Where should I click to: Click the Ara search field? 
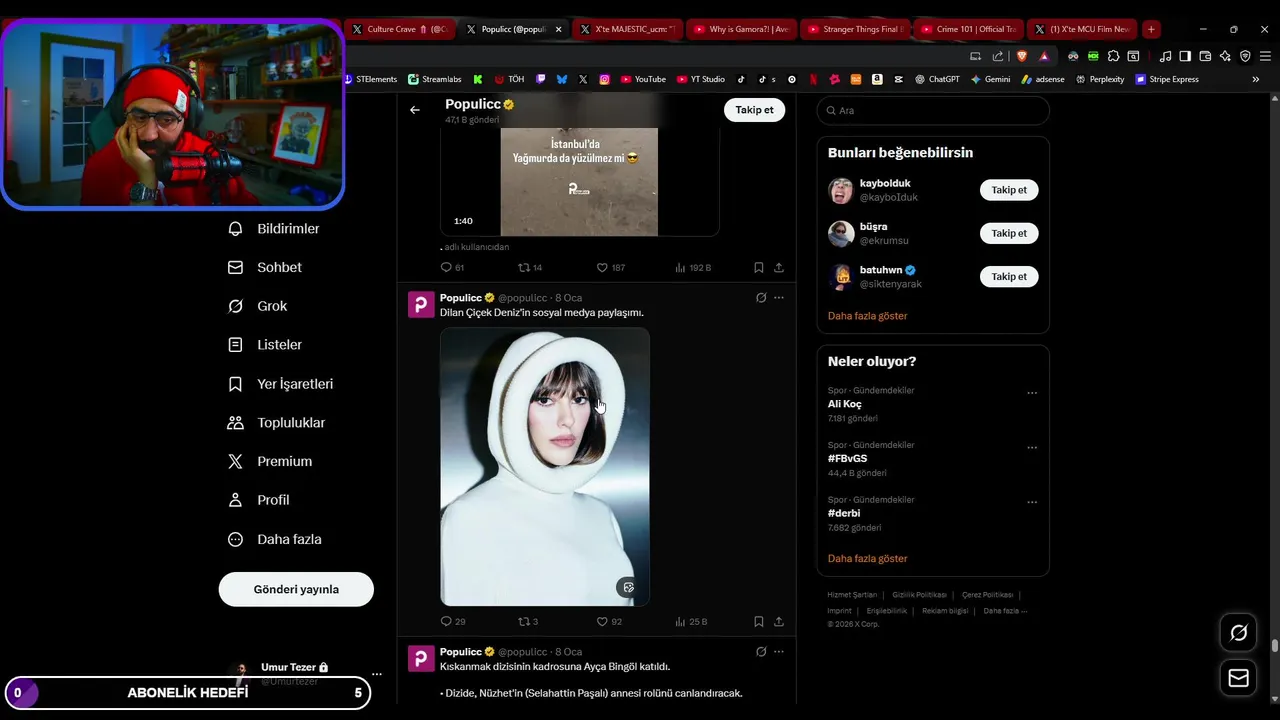pyautogui.click(x=933, y=111)
